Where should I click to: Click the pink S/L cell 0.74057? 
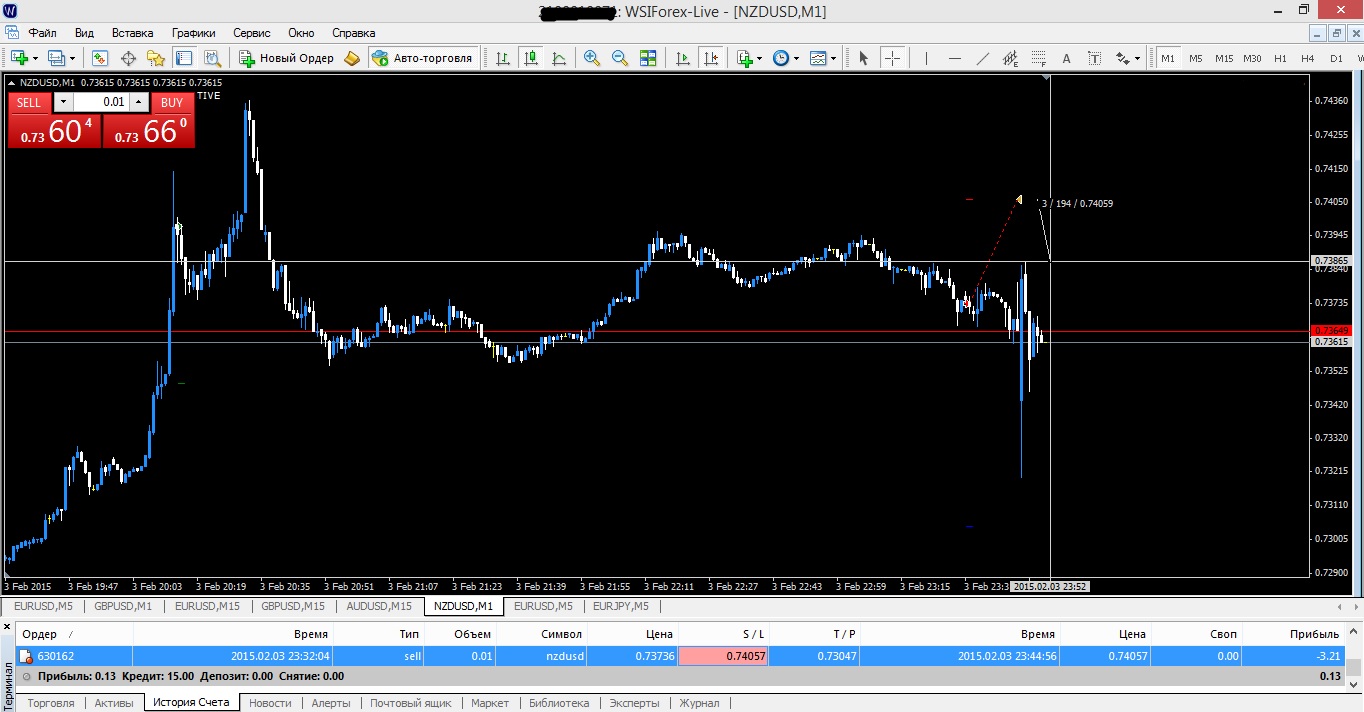(x=724, y=656)
